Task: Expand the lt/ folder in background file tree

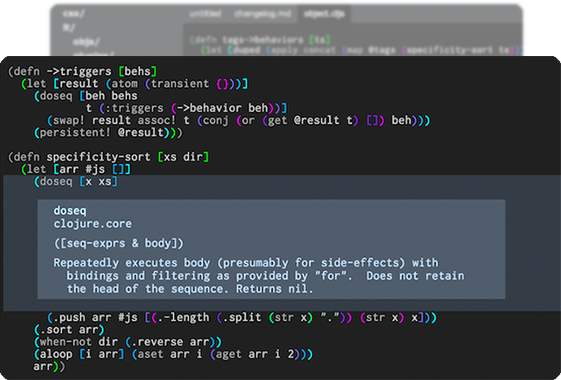Action: (x=69, y=28)
